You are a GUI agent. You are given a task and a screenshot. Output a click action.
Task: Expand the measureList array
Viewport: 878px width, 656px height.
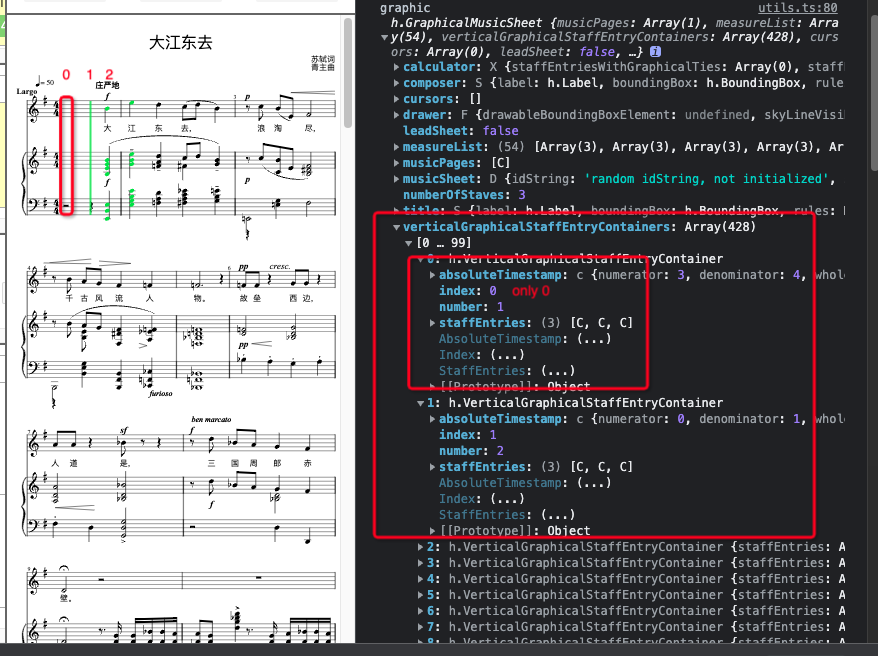396,147
